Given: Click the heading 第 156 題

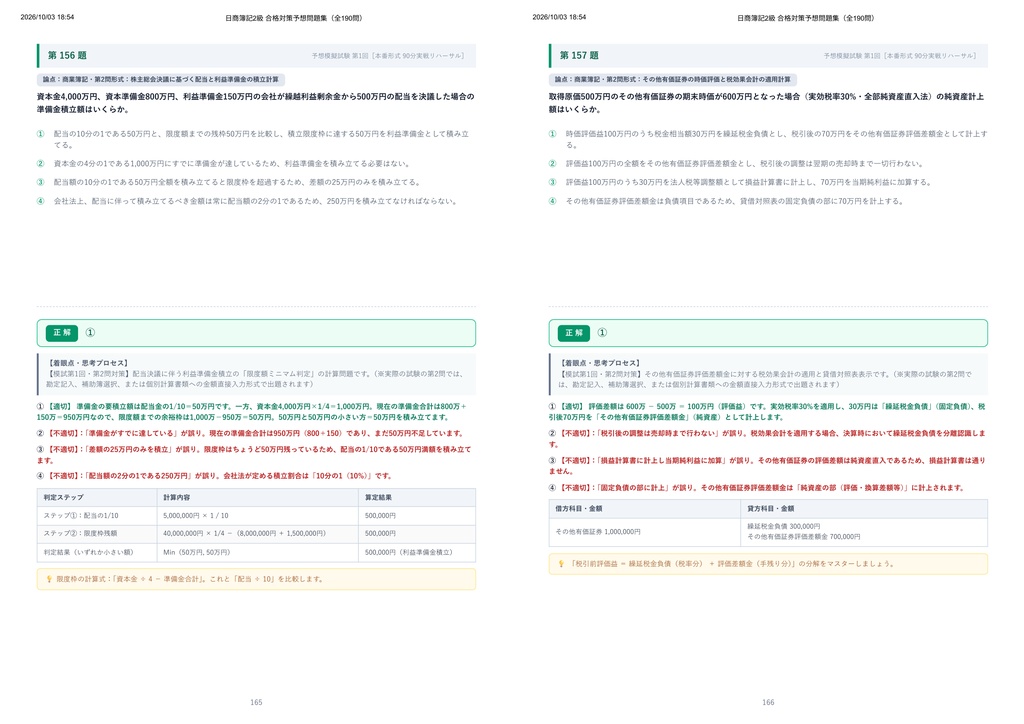Looking at the screenshot, I should [67, 56].
